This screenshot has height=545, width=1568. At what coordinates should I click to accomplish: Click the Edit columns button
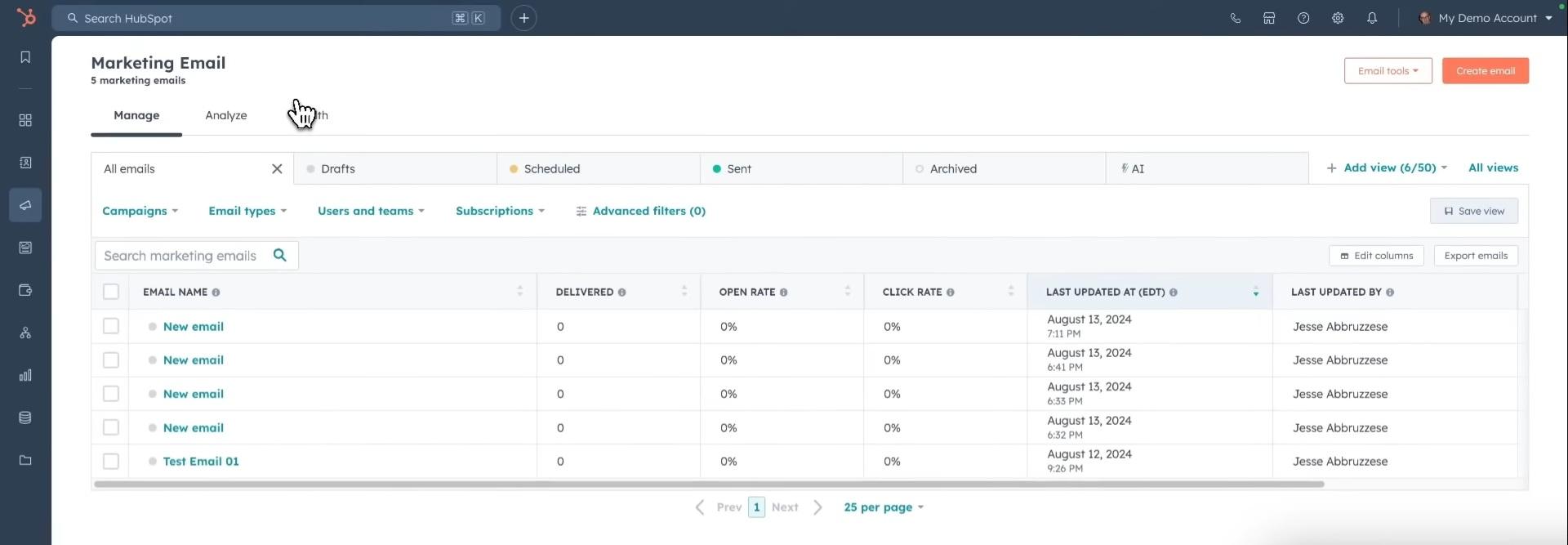click(x=1376, y=256)
